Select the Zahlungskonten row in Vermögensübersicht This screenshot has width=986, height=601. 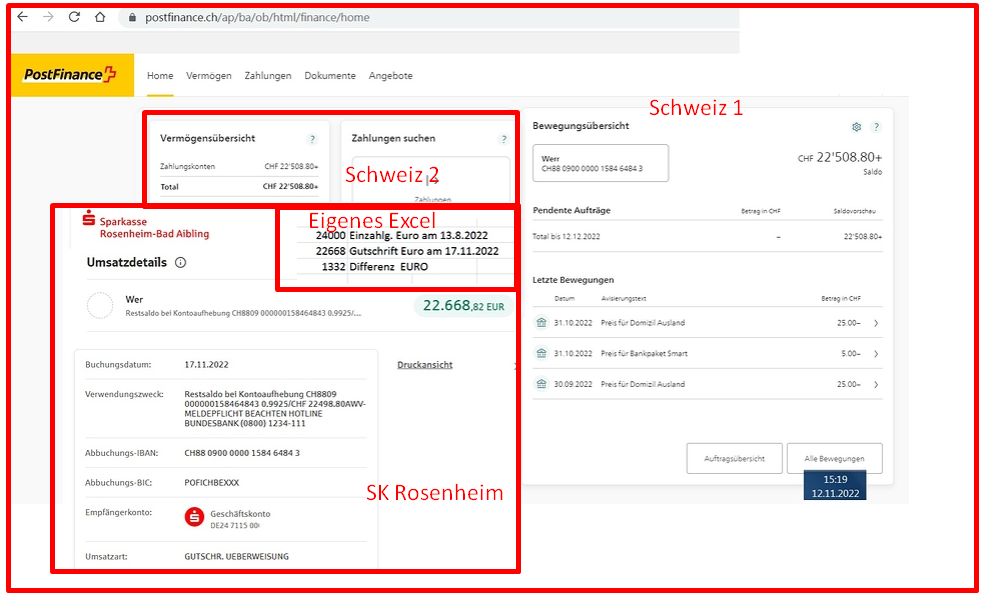239,167
